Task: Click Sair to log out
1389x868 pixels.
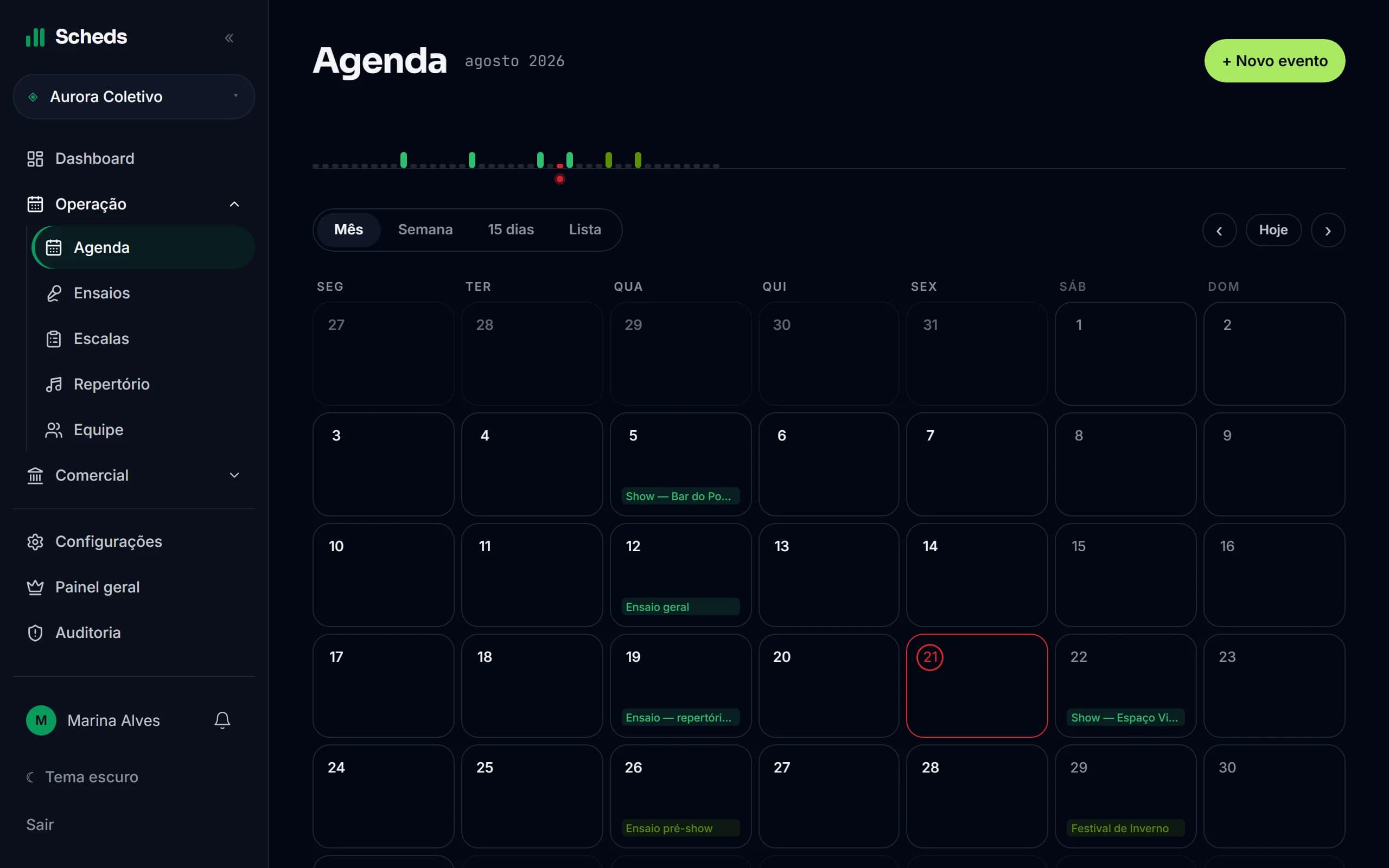Action: 40,825
